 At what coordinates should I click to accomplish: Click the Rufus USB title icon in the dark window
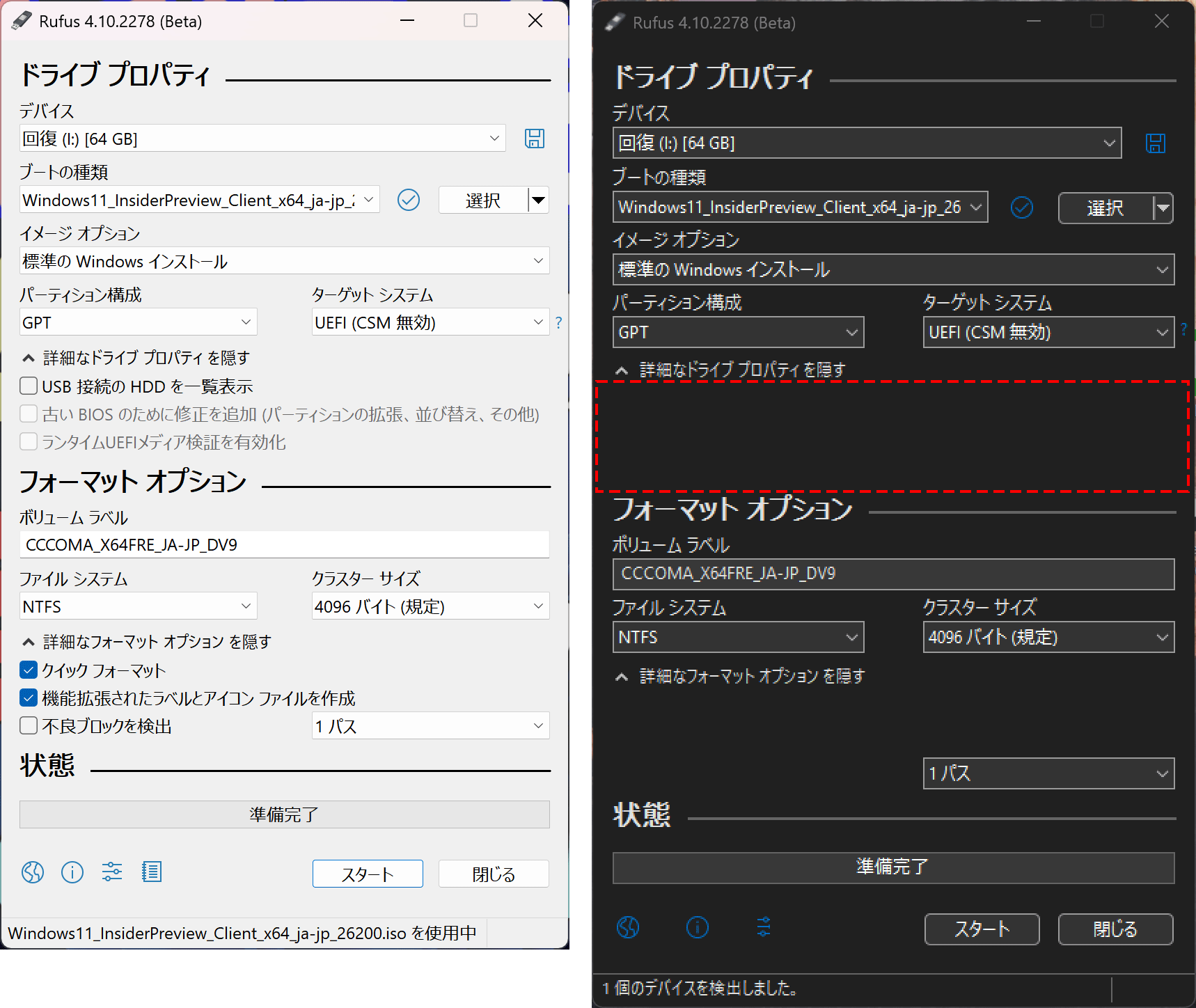(x=615, y=22)
